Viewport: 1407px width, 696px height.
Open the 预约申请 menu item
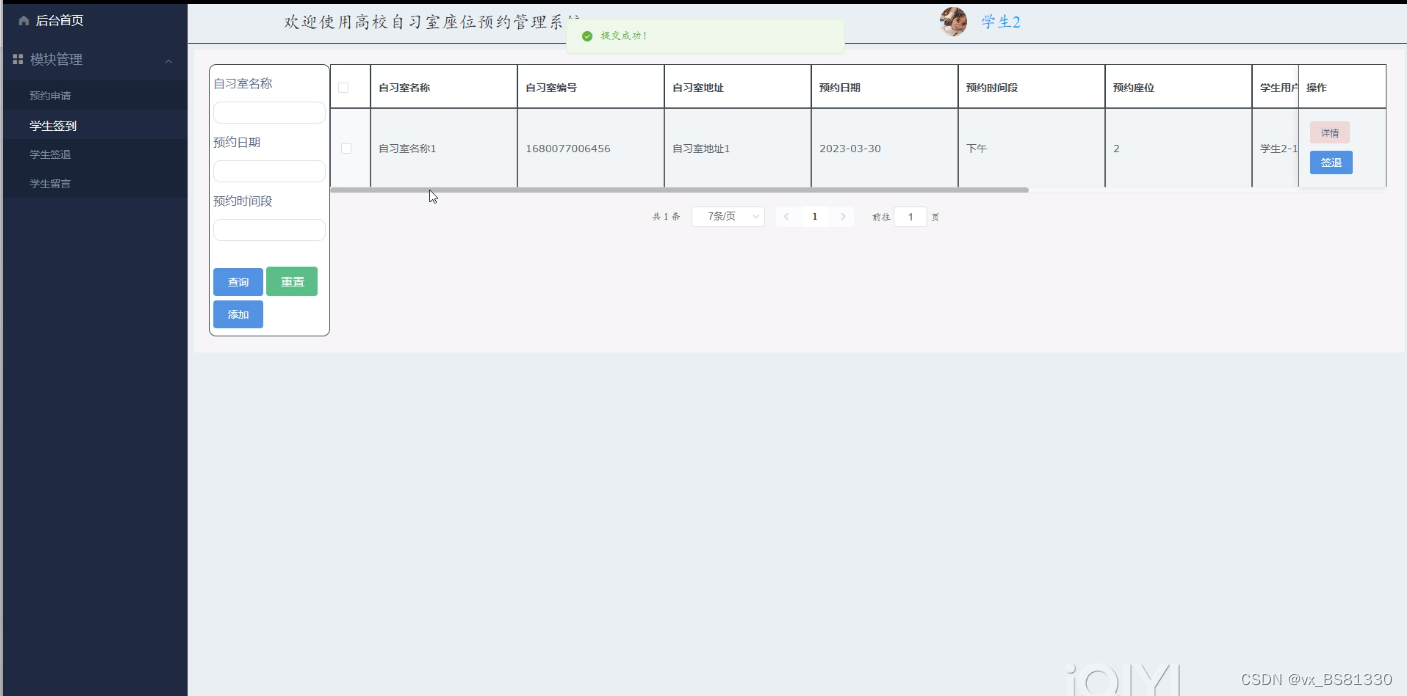click(50, 96)
